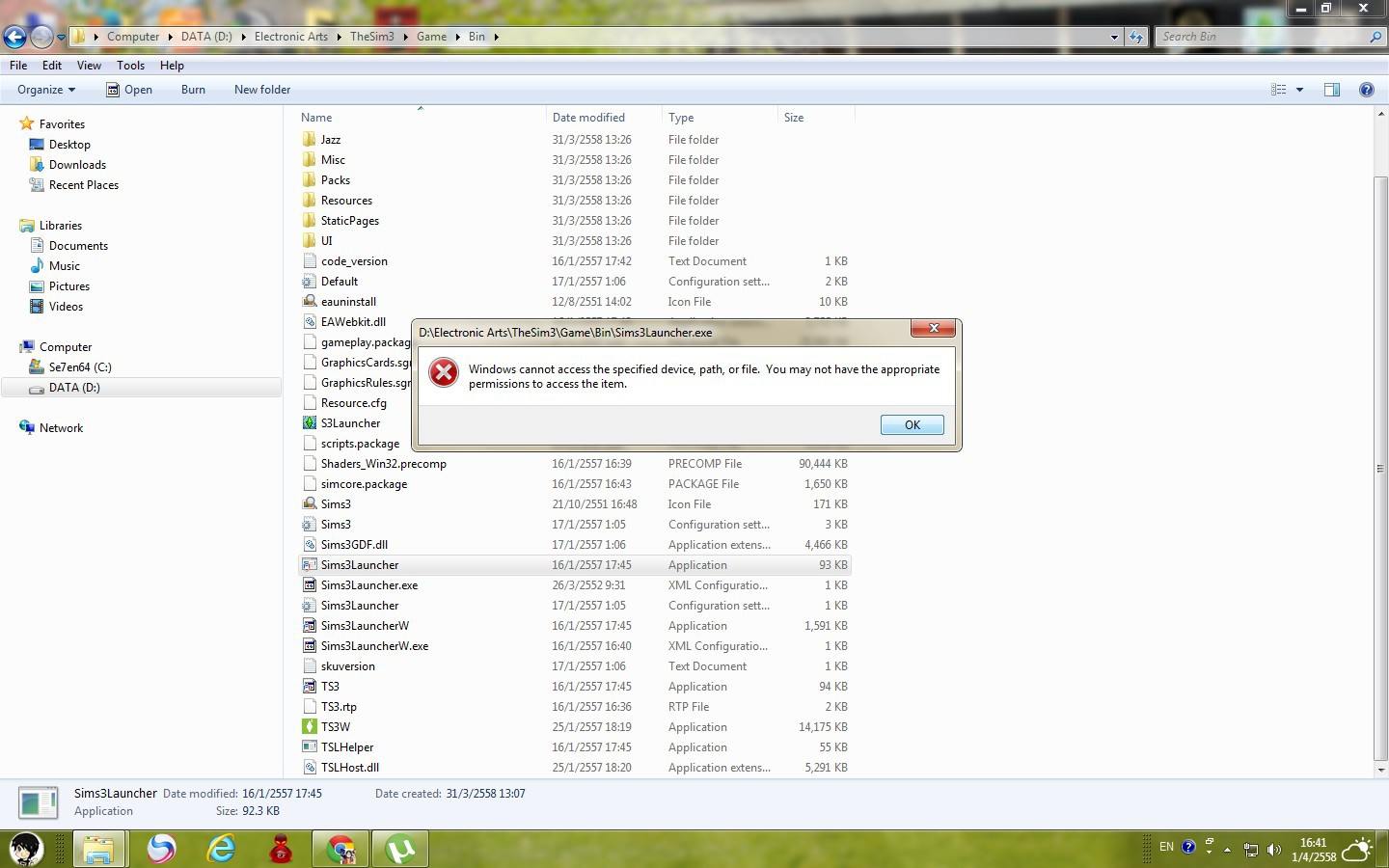This screenshot has width=1389, height=868.
Task: Sort files by the Size column header
Action: click(816, 118)
